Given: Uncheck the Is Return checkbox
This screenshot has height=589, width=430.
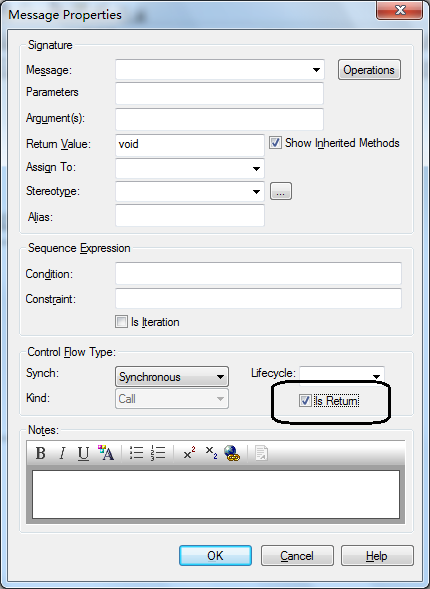Looking at the screenshot, I should (305, 400).
